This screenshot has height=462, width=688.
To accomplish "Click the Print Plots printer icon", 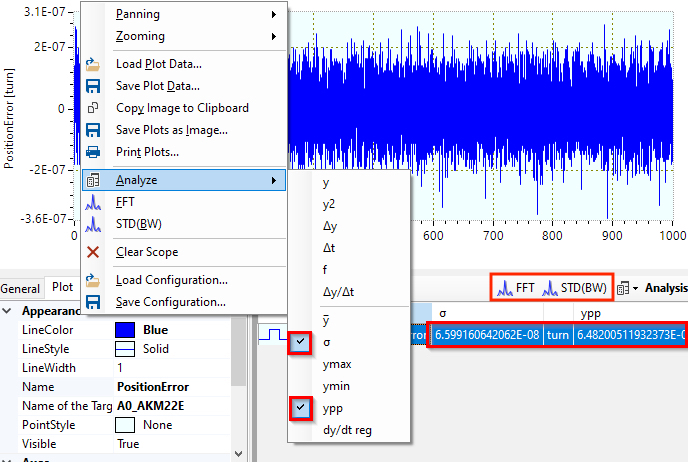I will tap(93, 152).
